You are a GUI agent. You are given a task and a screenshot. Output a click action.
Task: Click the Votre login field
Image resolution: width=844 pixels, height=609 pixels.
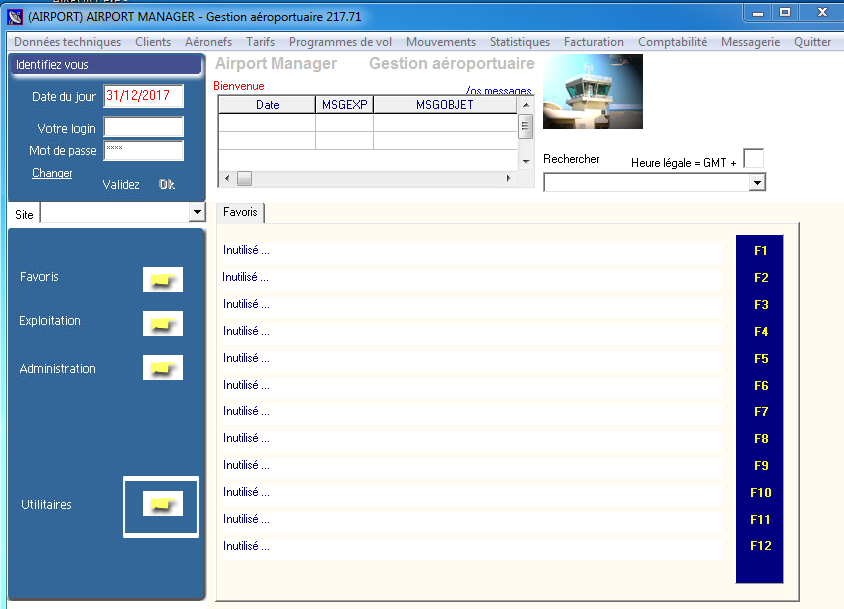click(x=144, y=127)
